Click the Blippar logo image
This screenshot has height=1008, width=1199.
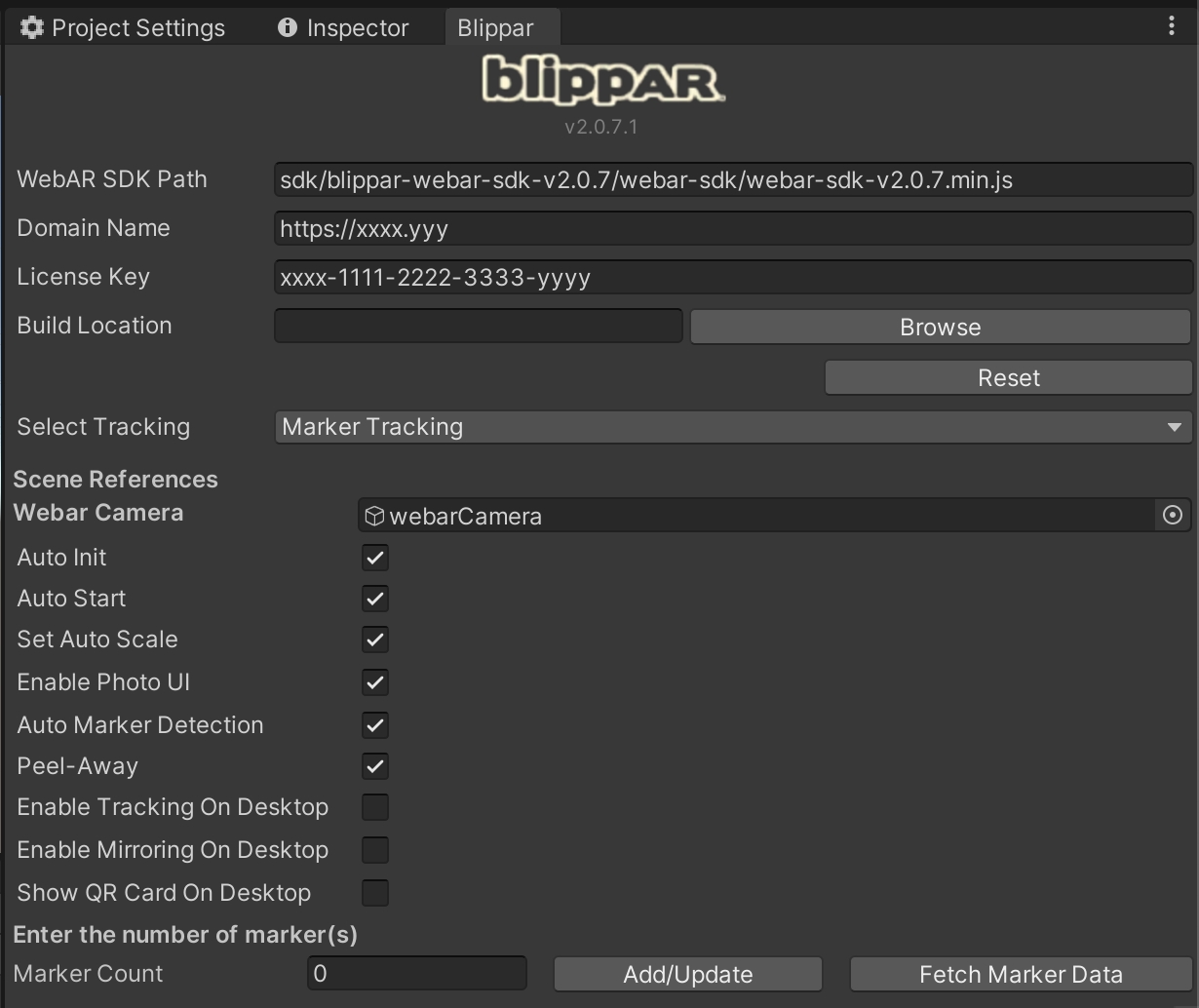pos(602,81)
